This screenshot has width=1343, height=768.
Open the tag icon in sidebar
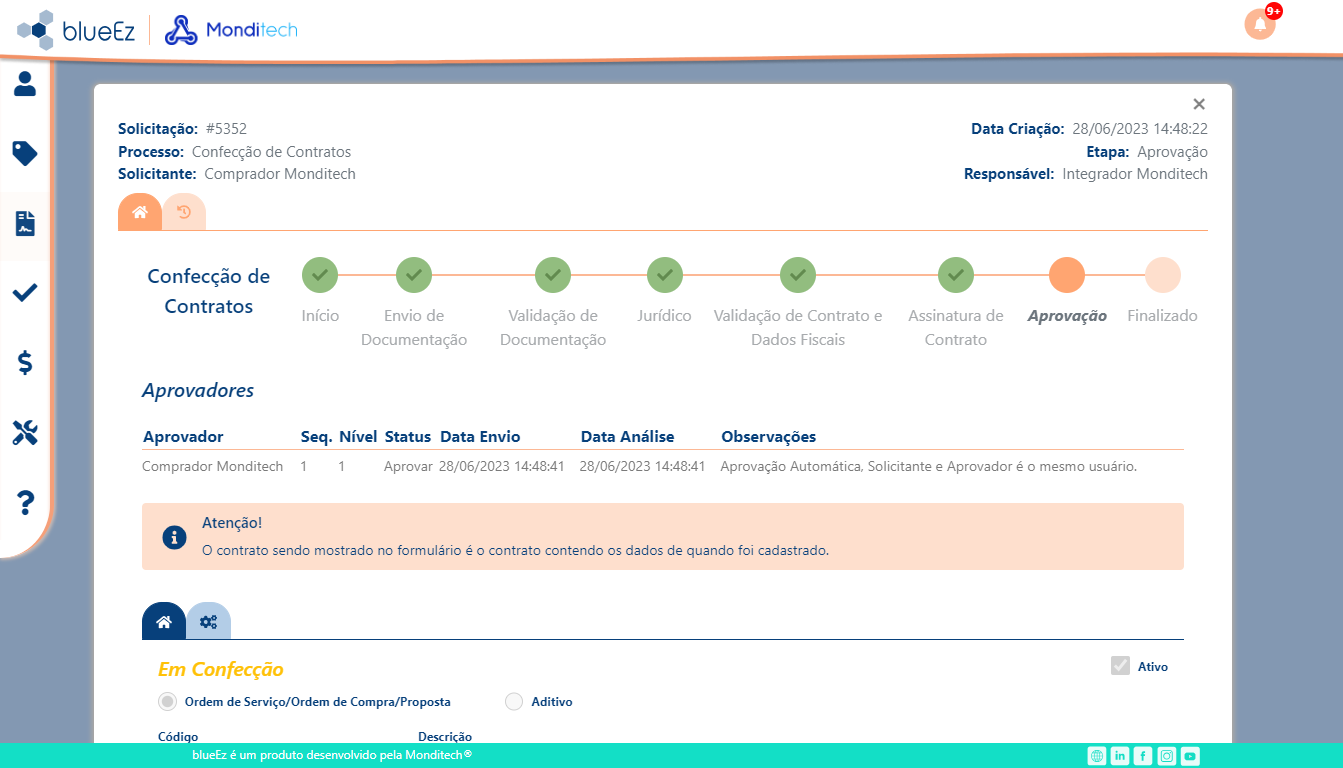pyautogui.click(x=25, y=153)
